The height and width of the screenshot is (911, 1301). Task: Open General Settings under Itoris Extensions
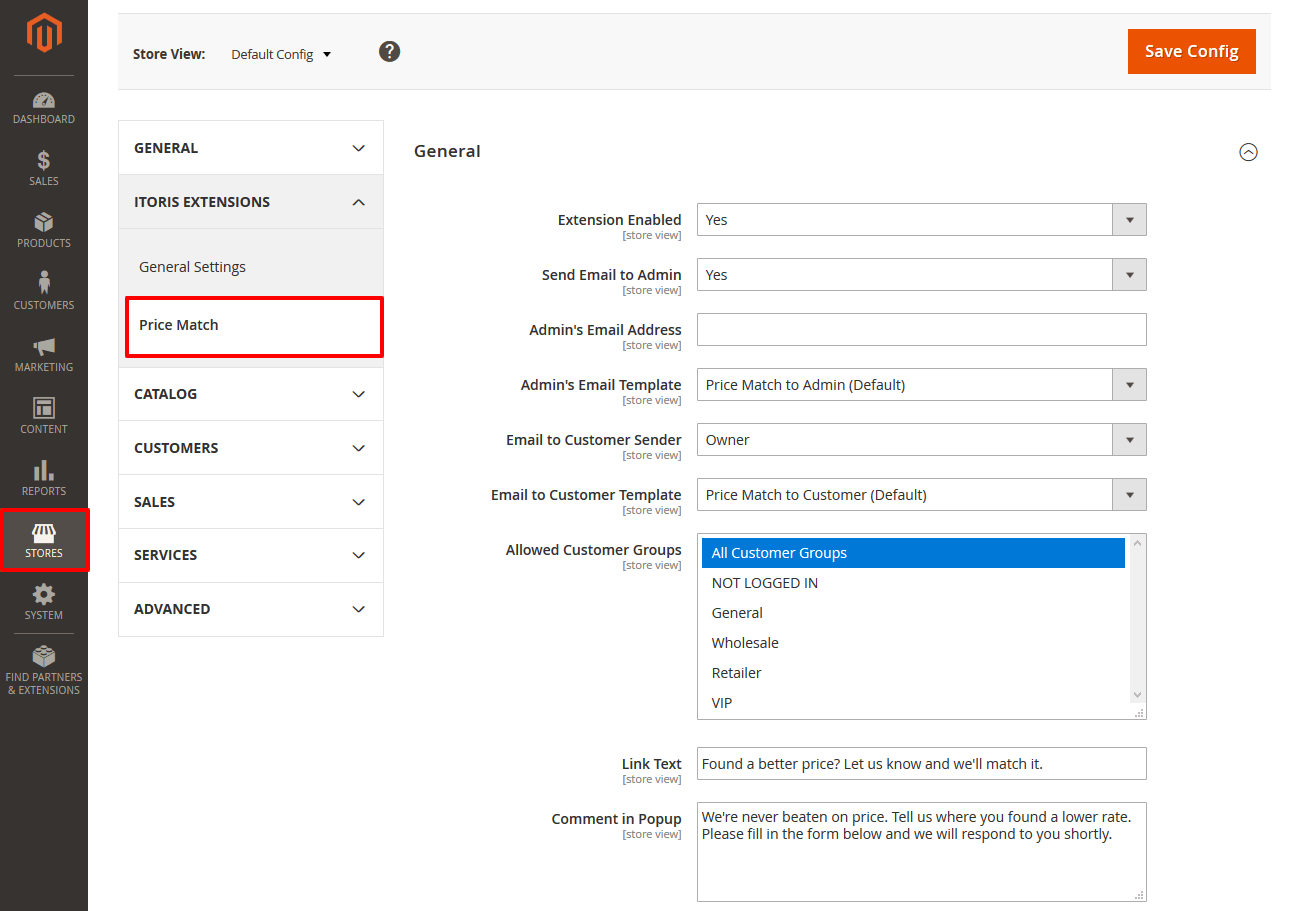[192, 266]
